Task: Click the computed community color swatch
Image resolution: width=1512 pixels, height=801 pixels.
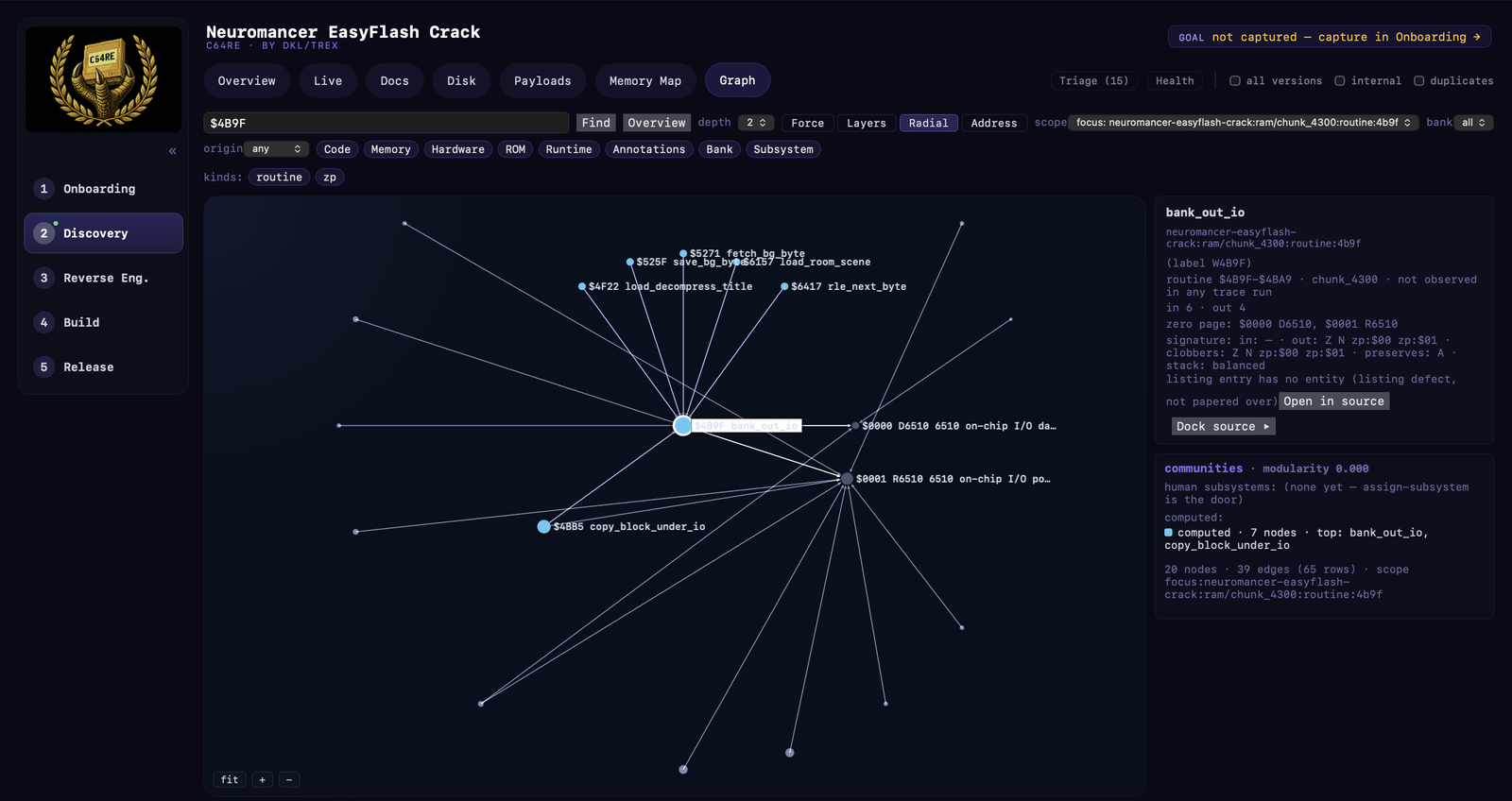Action: 1169,533
